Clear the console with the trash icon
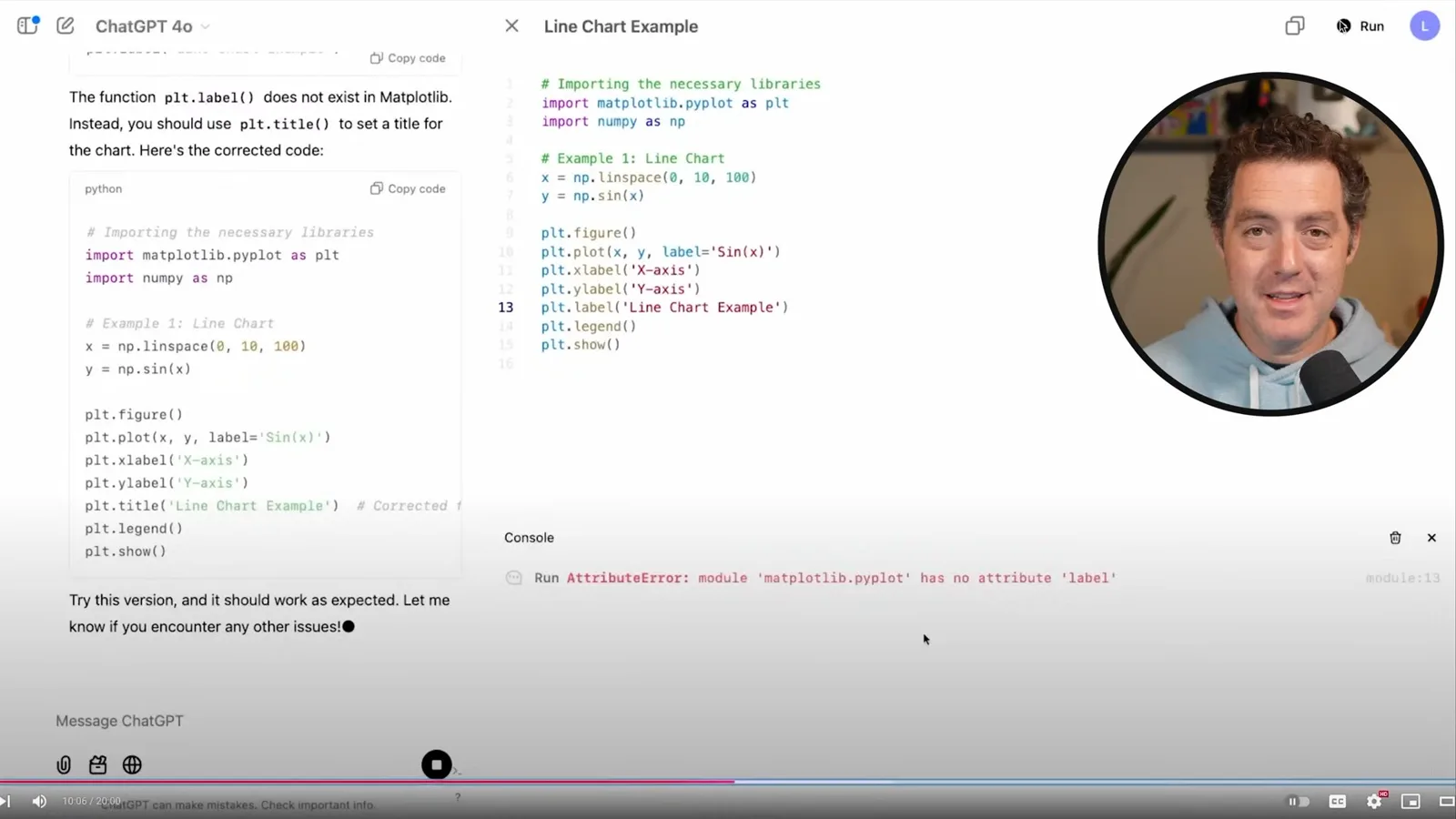The width and height of the screenshot is (1456, 819). tap(1395, 538)
